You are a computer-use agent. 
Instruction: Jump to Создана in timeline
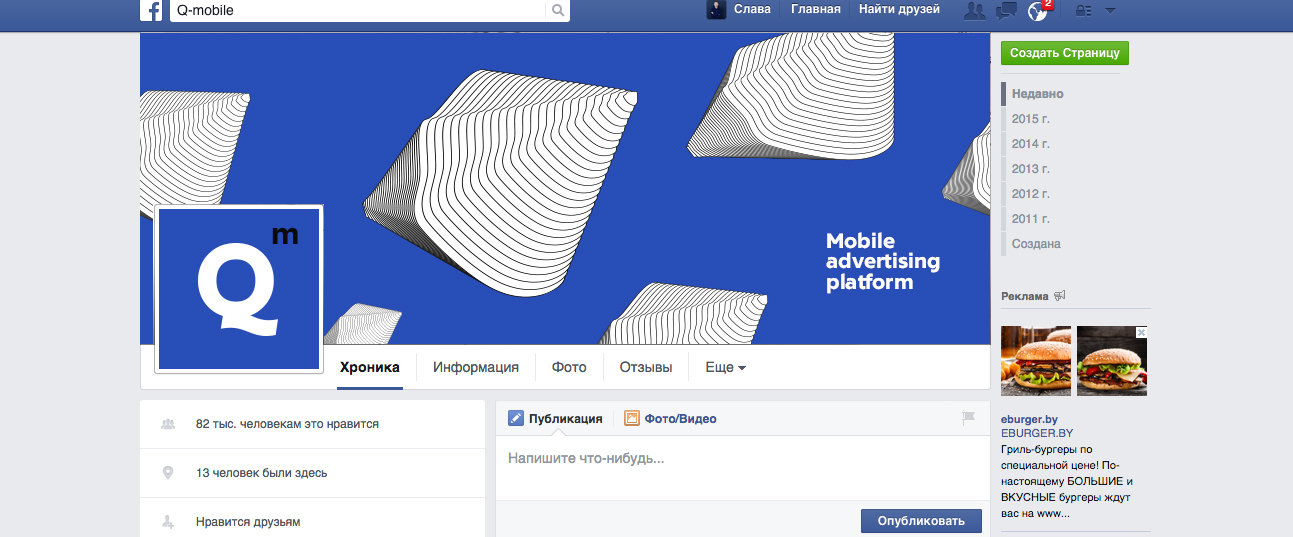pyautogui.click(x=1036, y=244)
